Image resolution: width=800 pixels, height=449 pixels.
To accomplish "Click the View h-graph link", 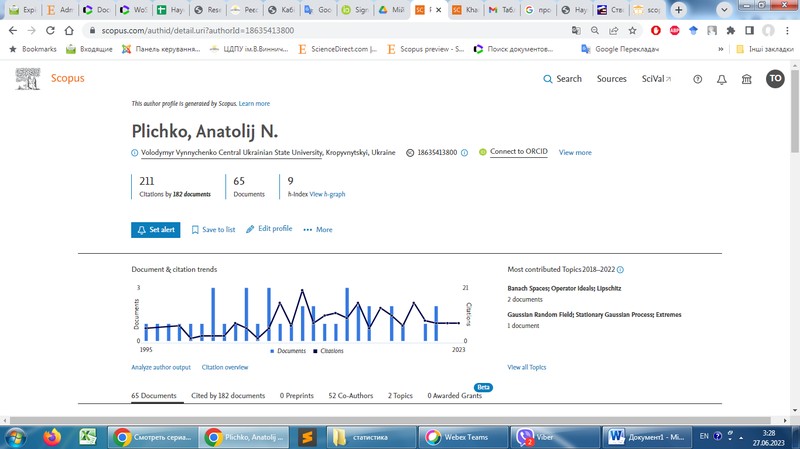I will [x=327, y=194].
